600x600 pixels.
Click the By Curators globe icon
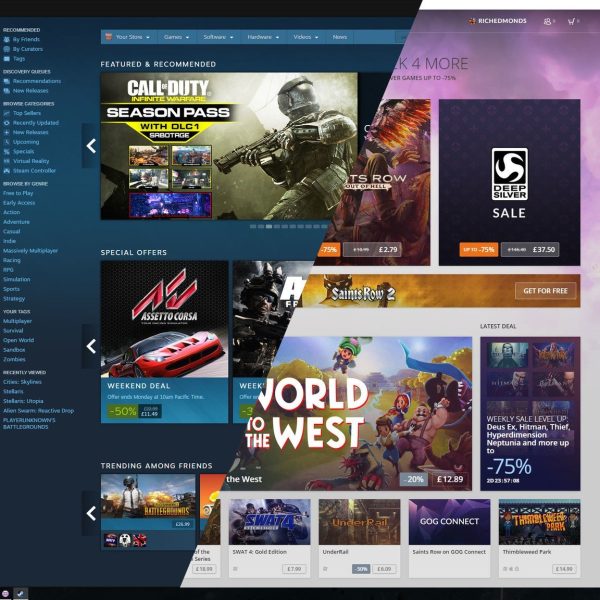coord(7,49)
